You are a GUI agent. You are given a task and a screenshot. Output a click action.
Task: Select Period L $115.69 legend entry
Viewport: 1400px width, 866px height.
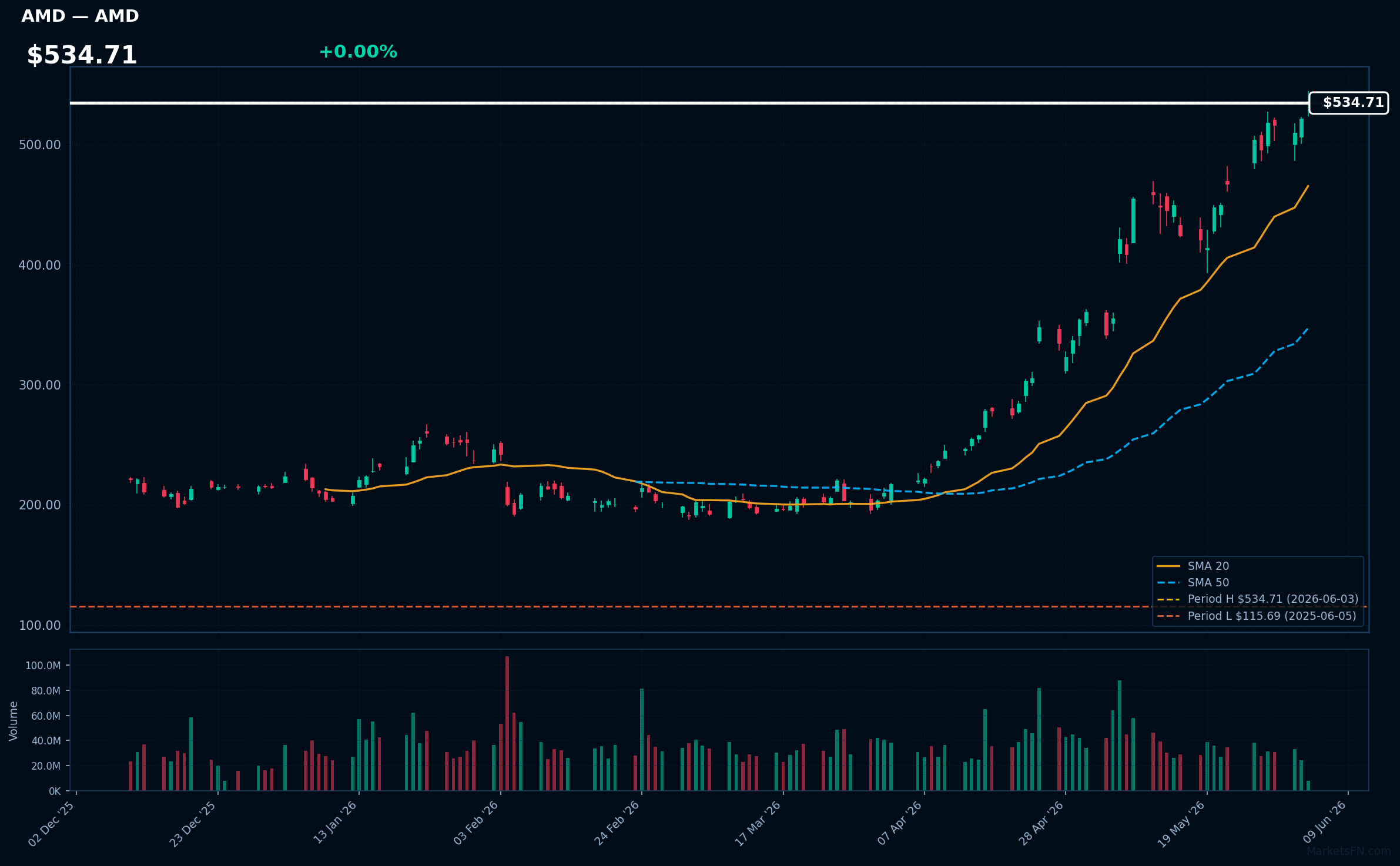click(x=1257, y=616)
